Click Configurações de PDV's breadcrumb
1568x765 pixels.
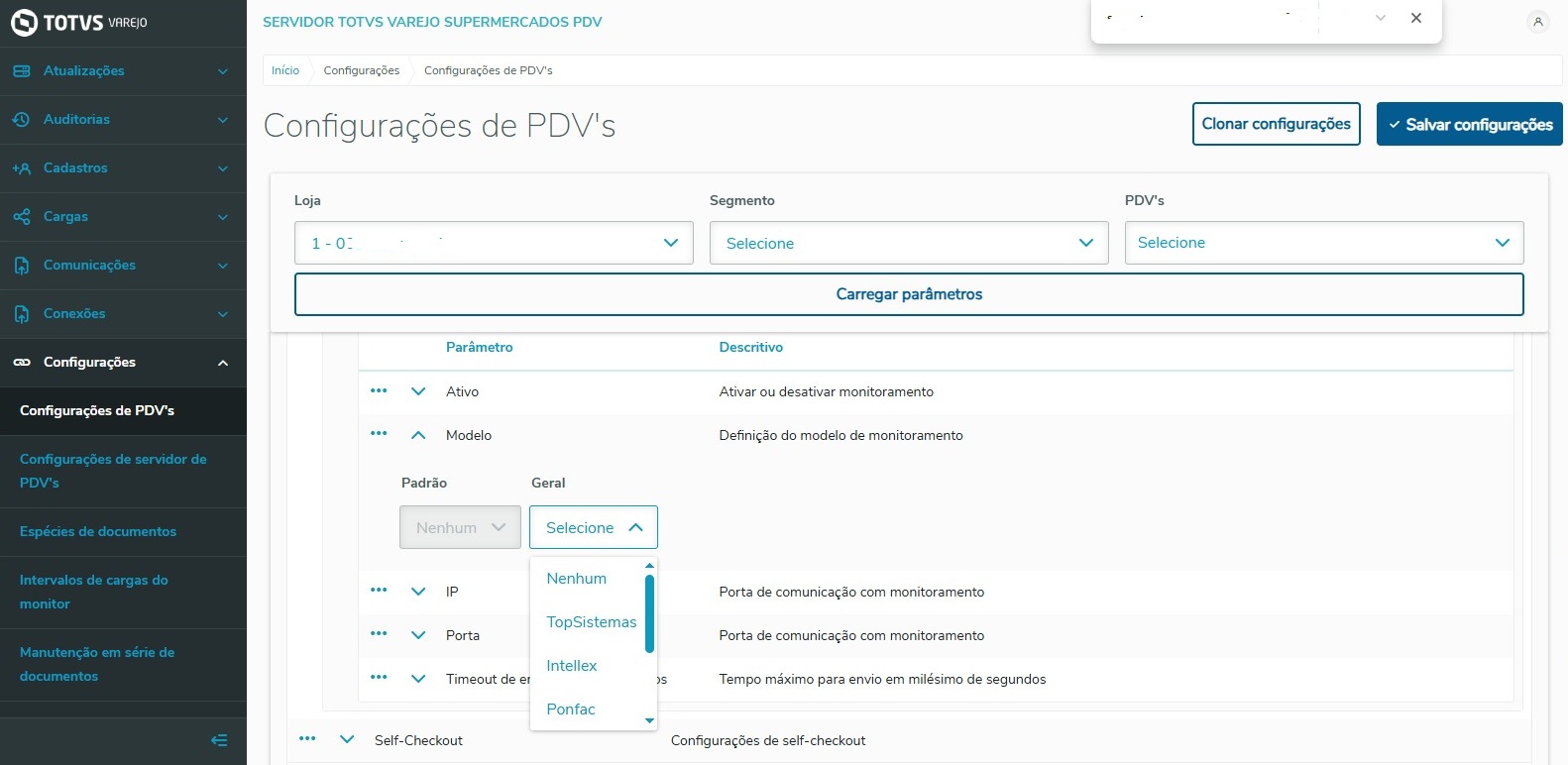tap(489, 70)
